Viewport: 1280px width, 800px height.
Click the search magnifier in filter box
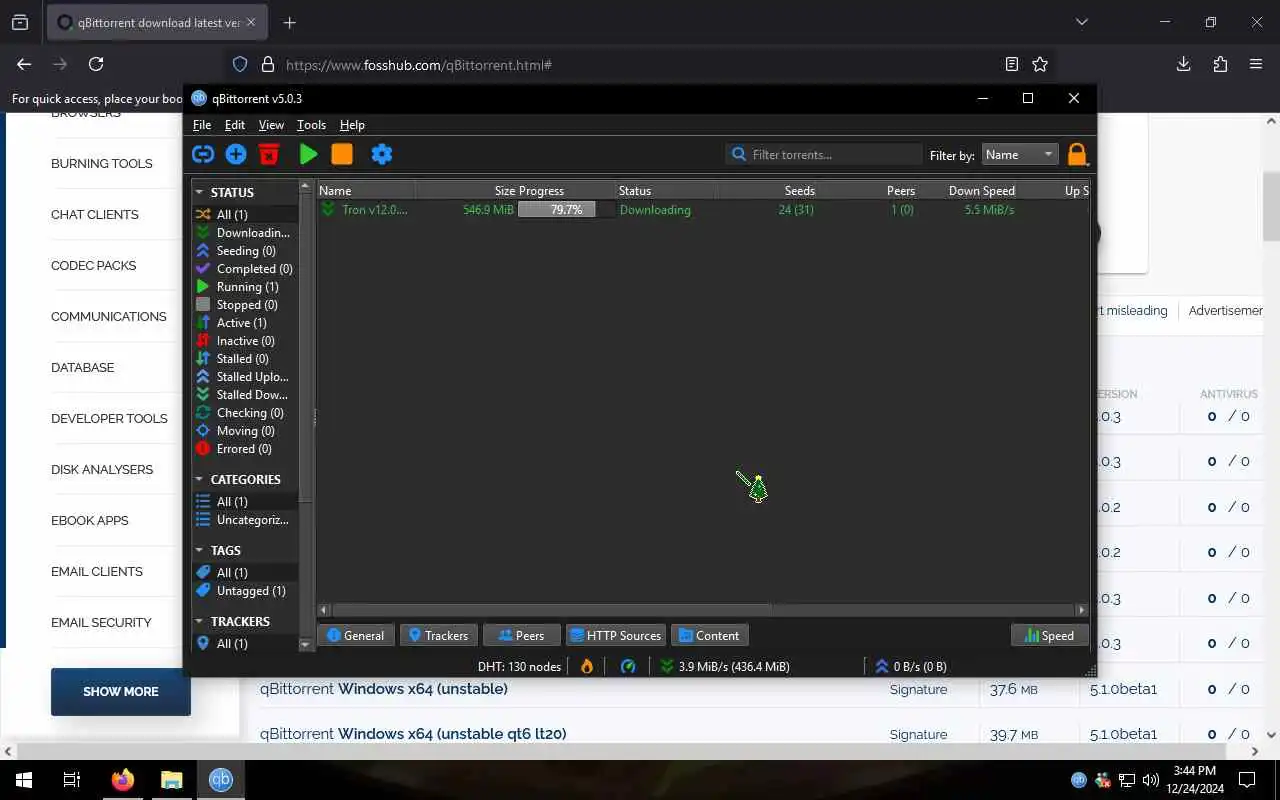[739, 155]
